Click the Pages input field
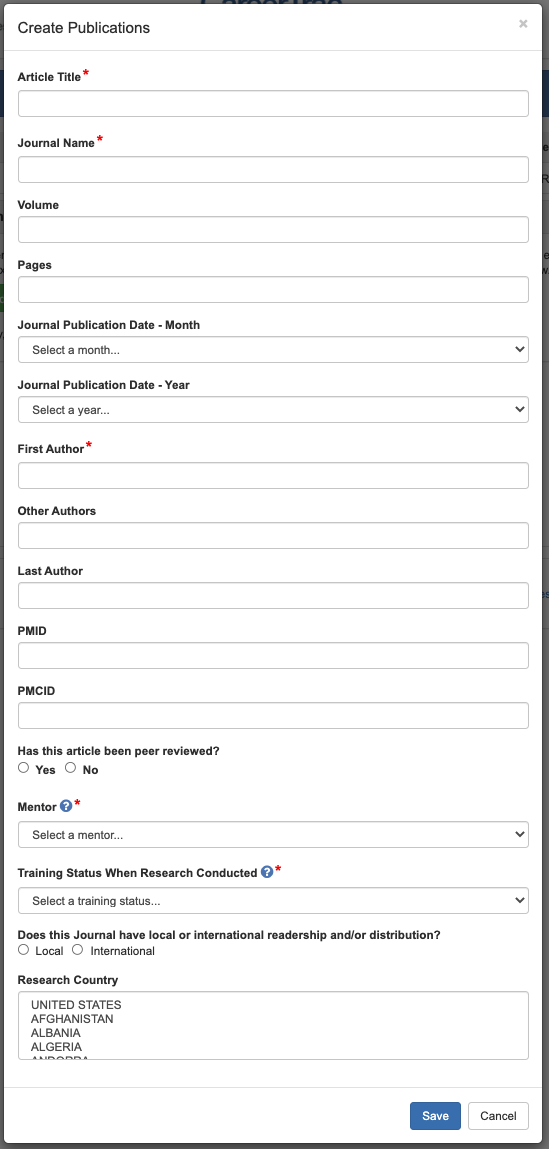 [x=273, y=289]
